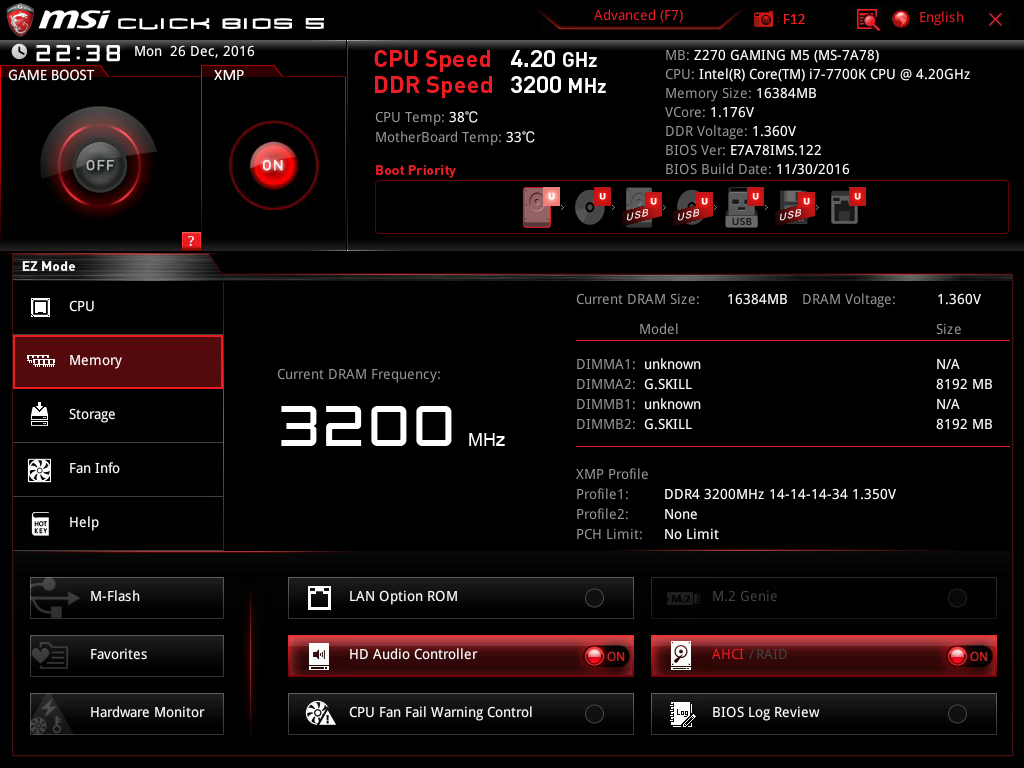Select the DIMMB2 G.SKILL row

pyautogui.click(x=784, y=424)
